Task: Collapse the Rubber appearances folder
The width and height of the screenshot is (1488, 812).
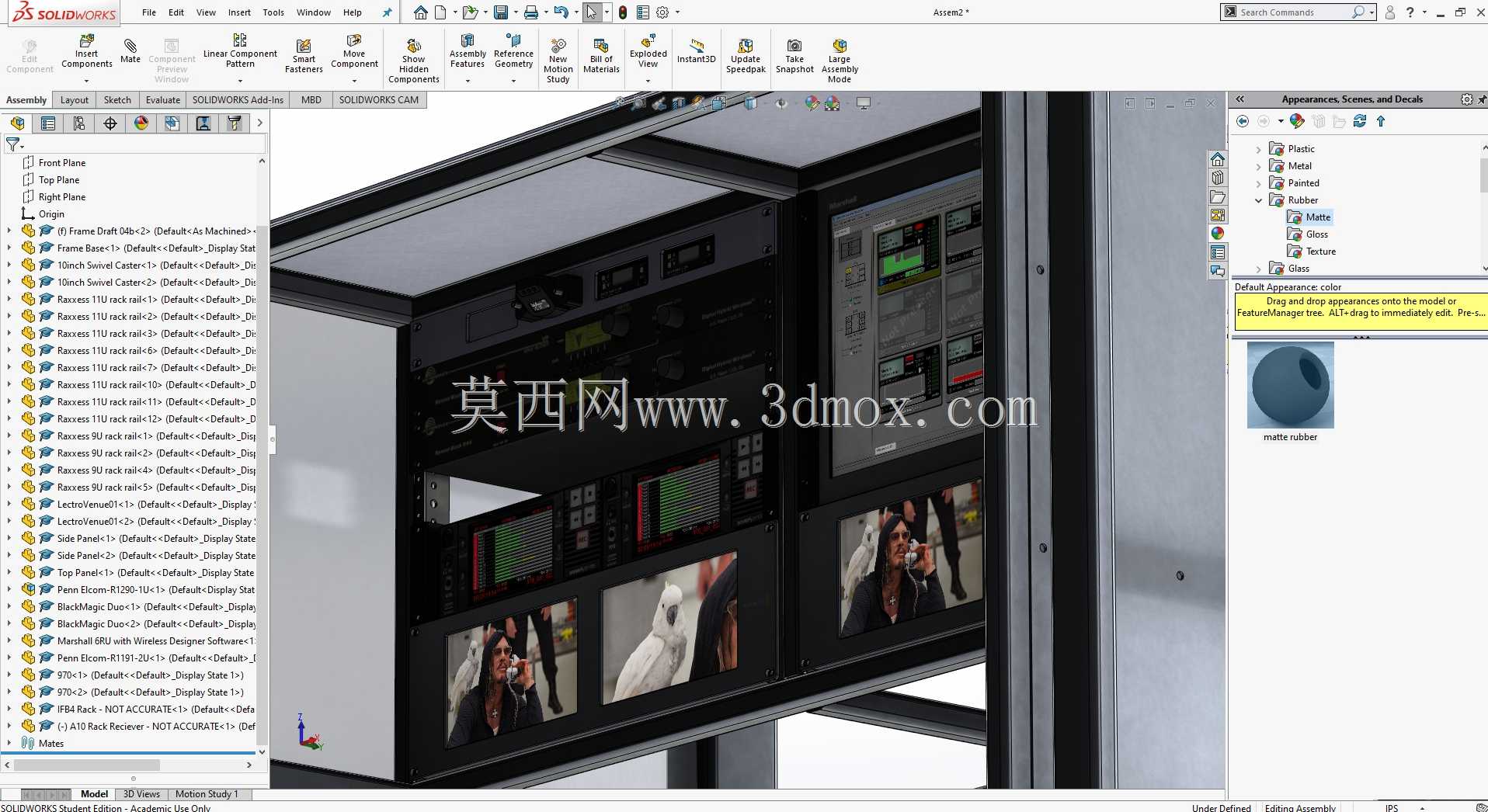Action: [1259, 200]
